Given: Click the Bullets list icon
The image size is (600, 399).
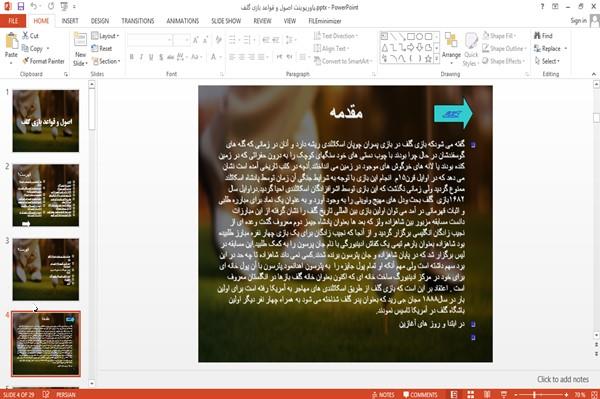Looking at the screenshot, I should (x=233, y=40).
